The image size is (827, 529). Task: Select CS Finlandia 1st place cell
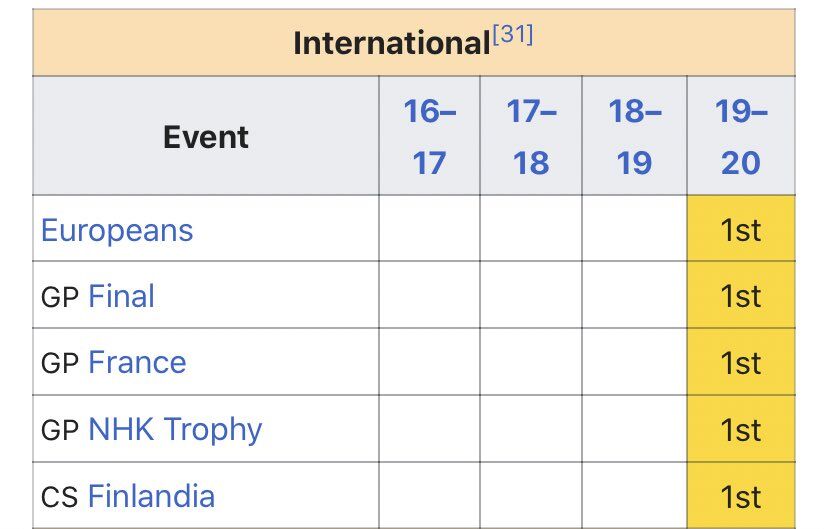[x=741, y=496]
